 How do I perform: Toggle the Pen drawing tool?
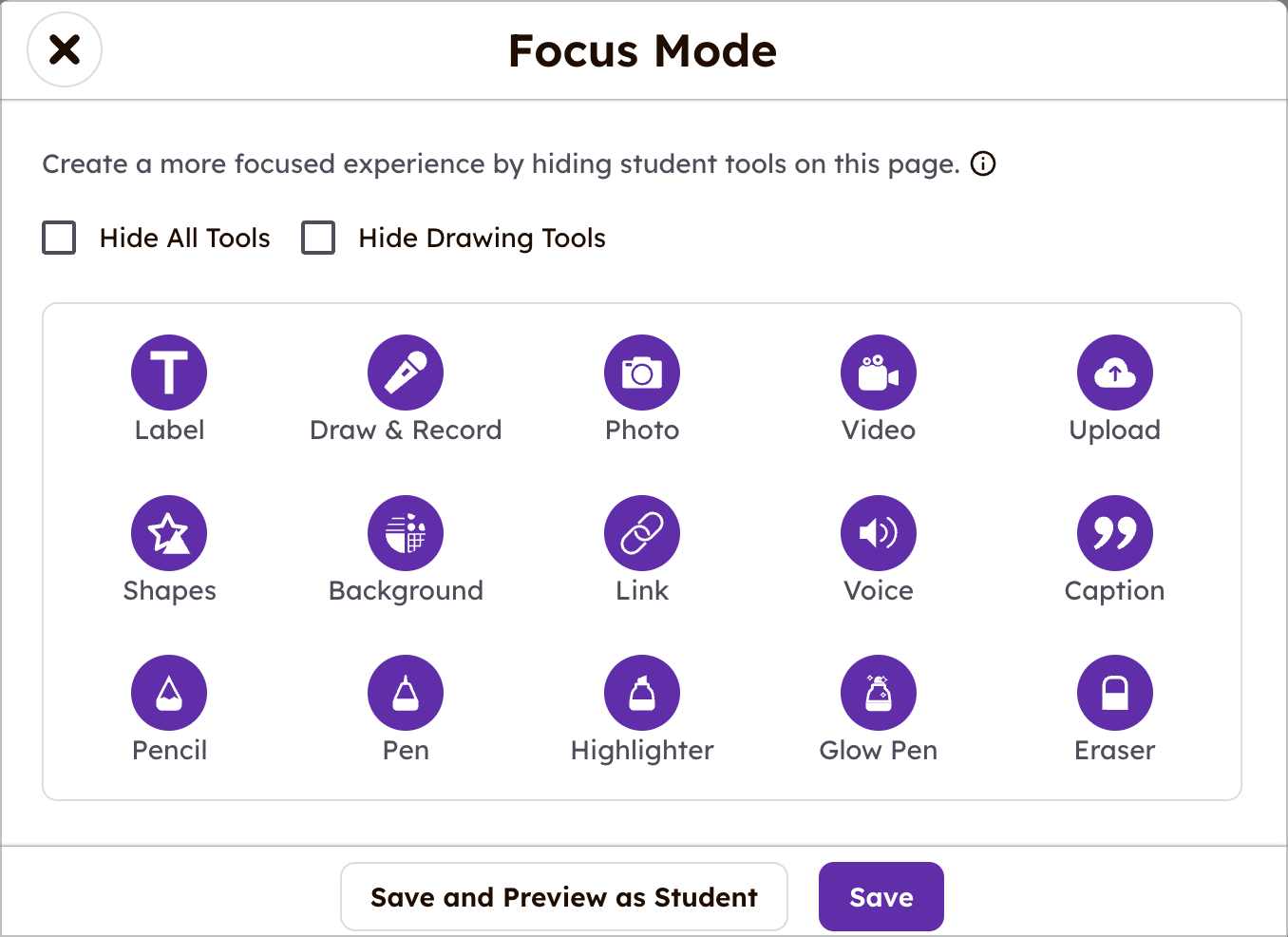406,693
